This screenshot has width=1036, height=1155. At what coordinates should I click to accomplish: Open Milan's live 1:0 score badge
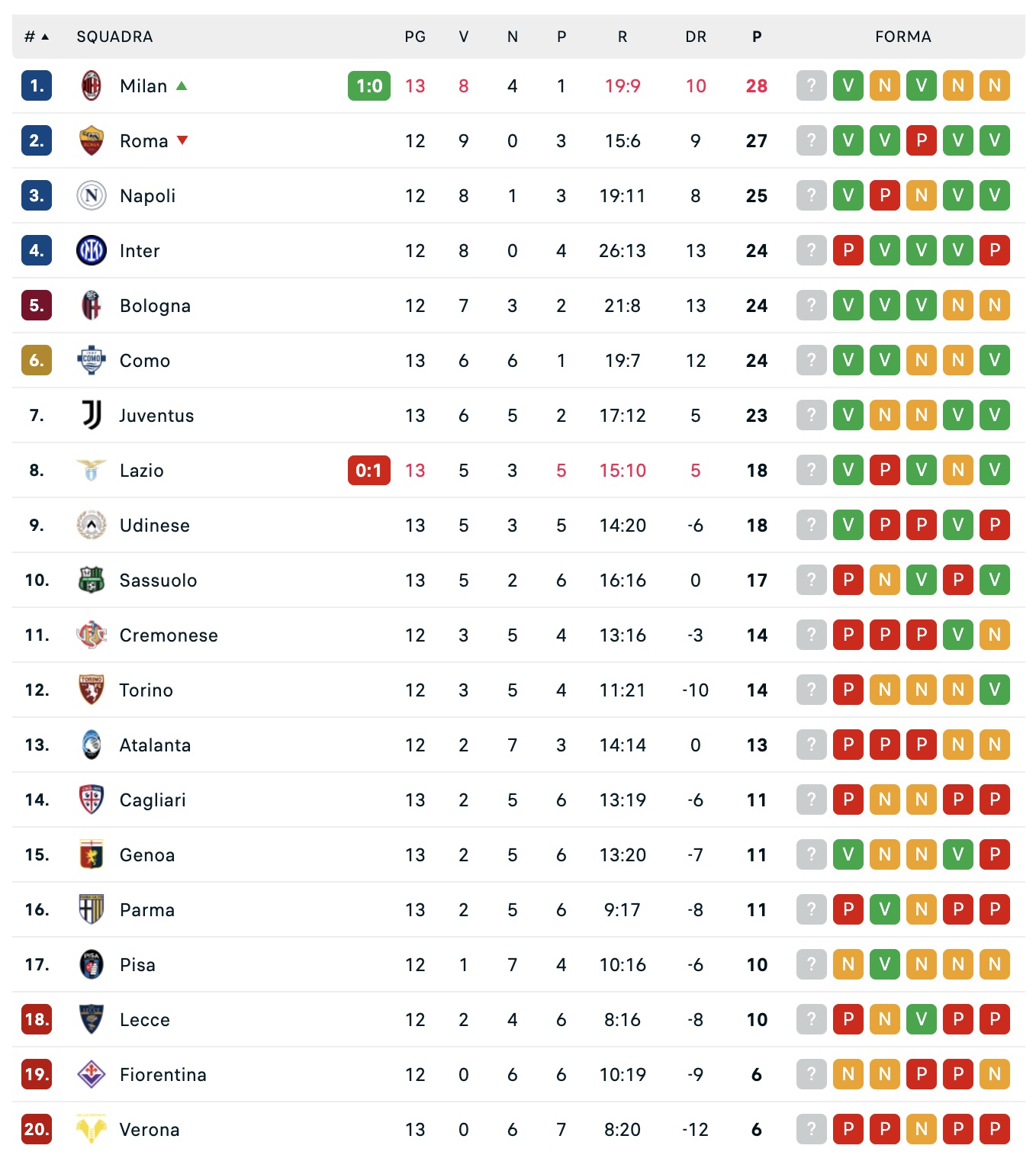(x=369, y=85)
